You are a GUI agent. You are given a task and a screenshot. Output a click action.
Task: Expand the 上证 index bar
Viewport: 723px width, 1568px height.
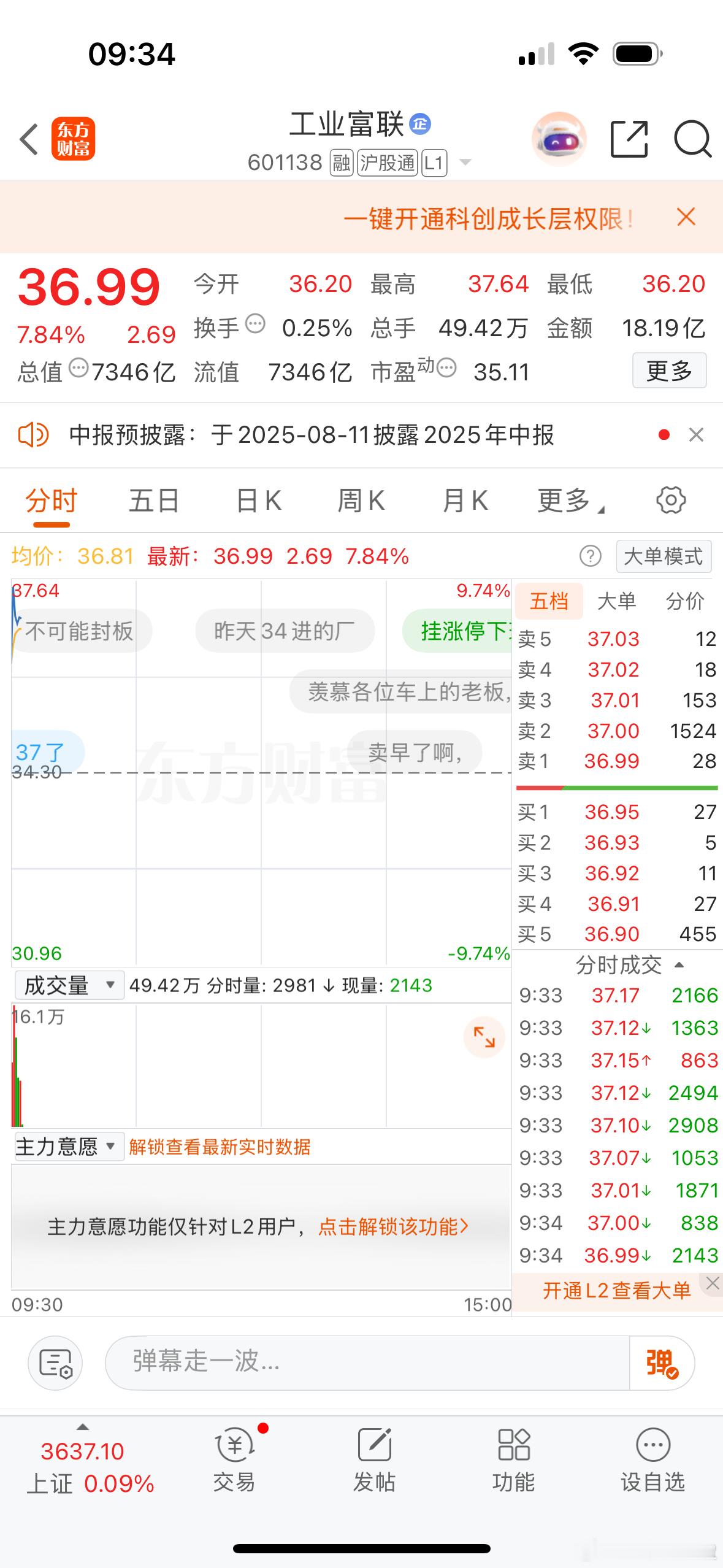[90, 1467]
